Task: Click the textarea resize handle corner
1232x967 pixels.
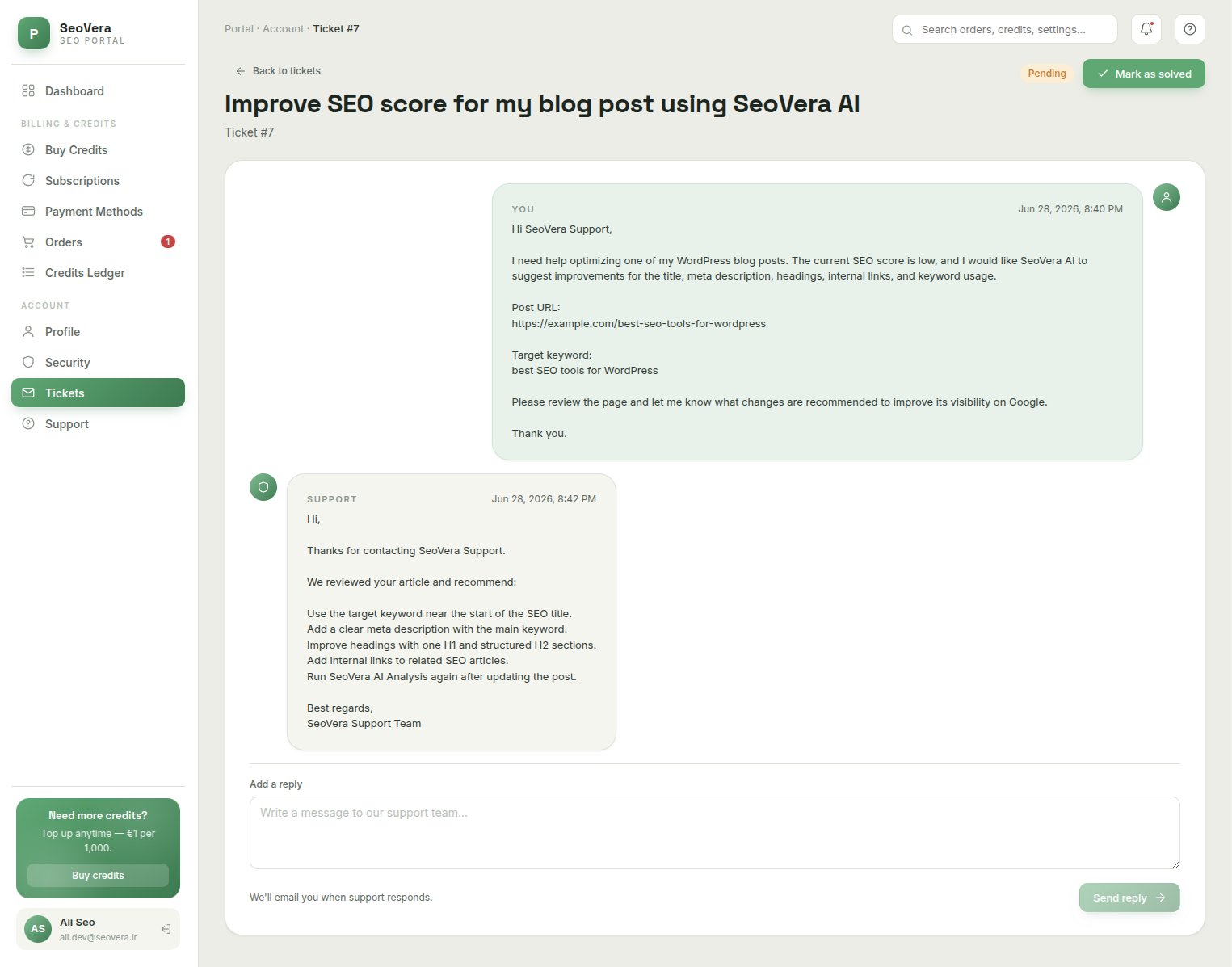Action: click(1175, 864)
